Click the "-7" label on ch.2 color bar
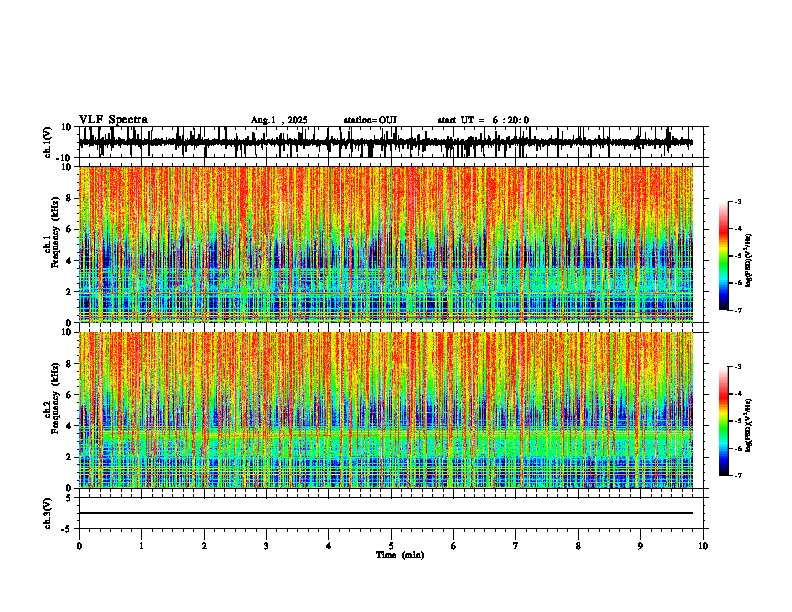792x612 pixels. pos(738,476)
